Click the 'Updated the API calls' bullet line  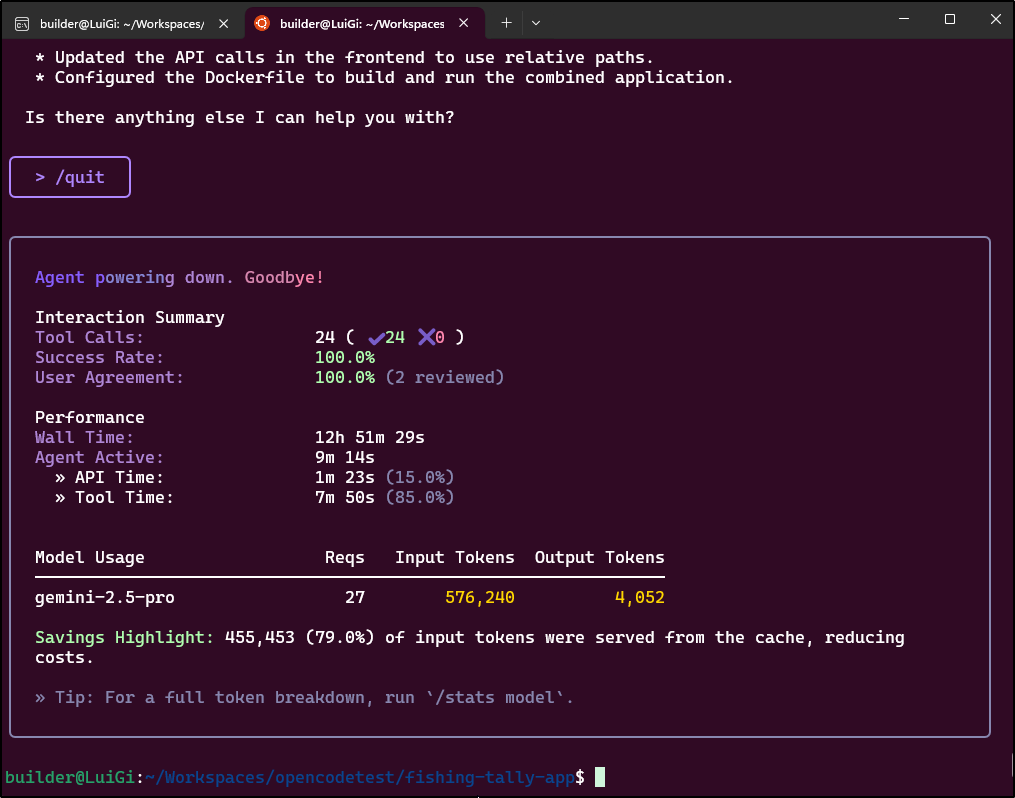pyautogui.click(x=344, y=58)
